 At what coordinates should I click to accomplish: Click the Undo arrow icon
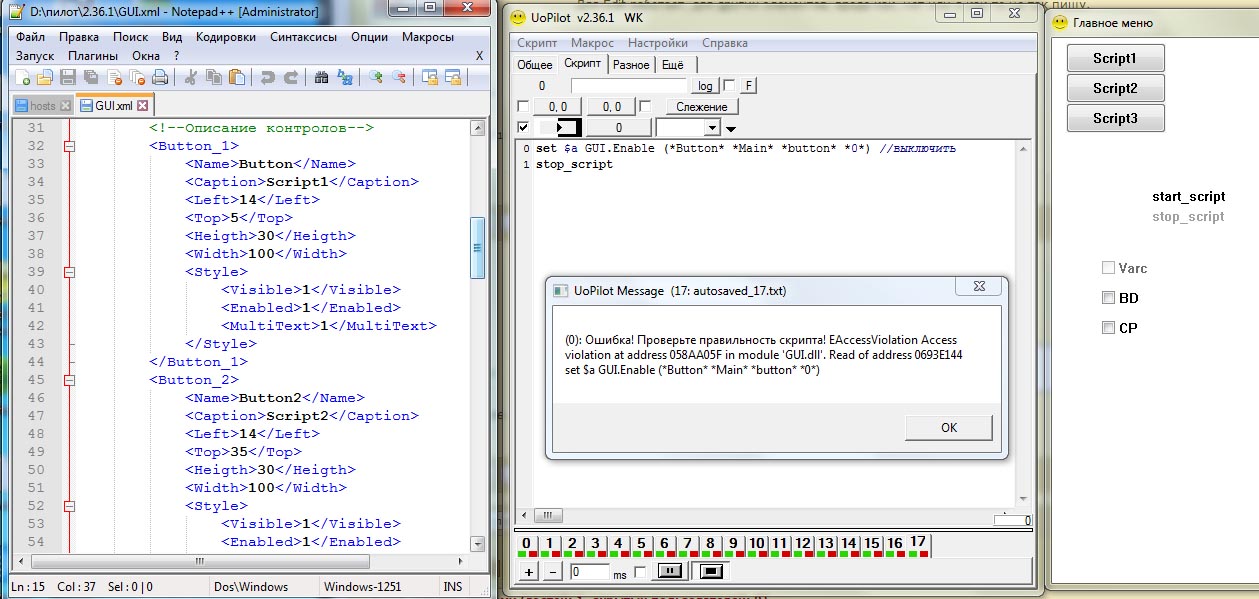coord(267,77)
